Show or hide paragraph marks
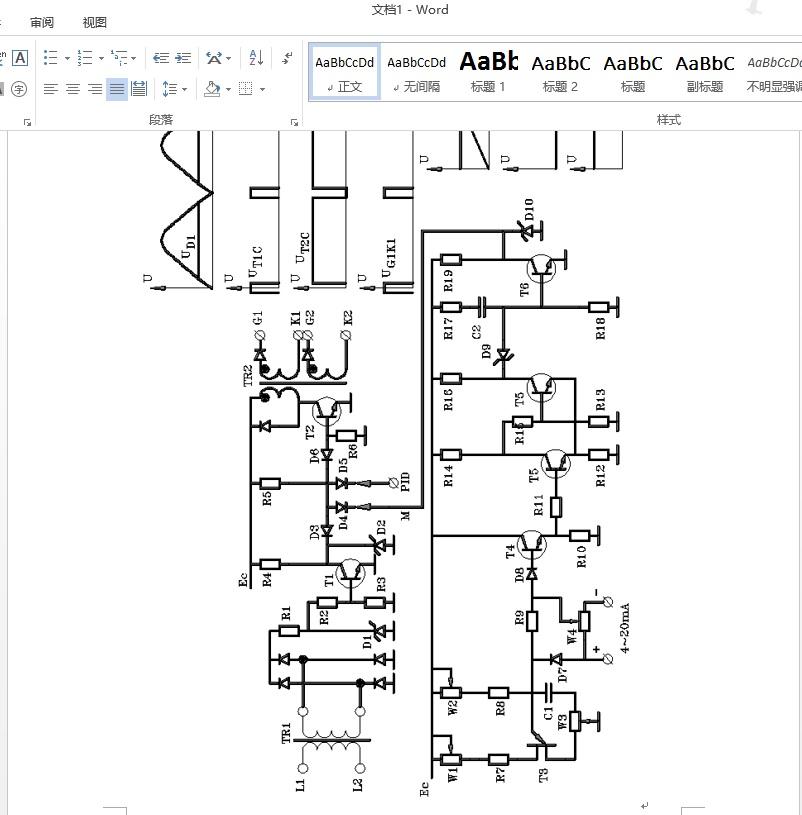 click(x=287, y=58)
